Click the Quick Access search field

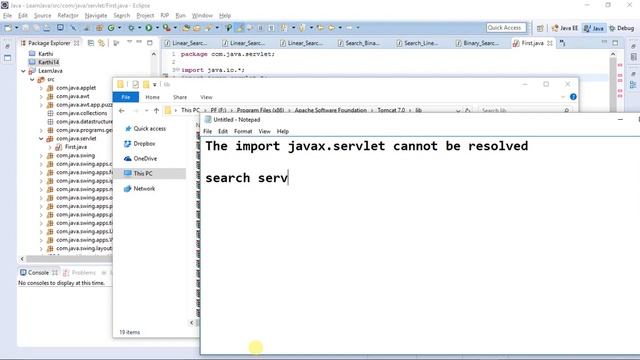(x=506, y=28)
